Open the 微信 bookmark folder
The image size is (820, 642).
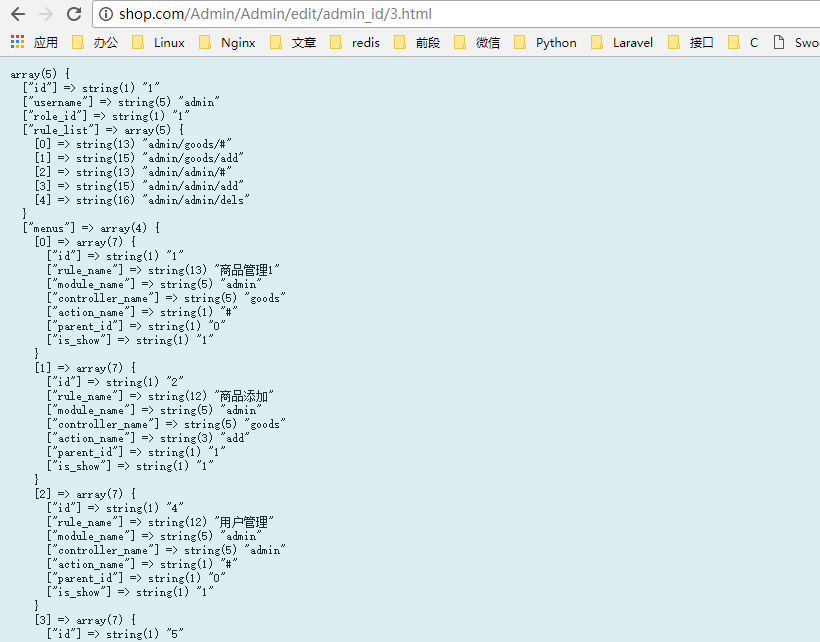(477, 42)
